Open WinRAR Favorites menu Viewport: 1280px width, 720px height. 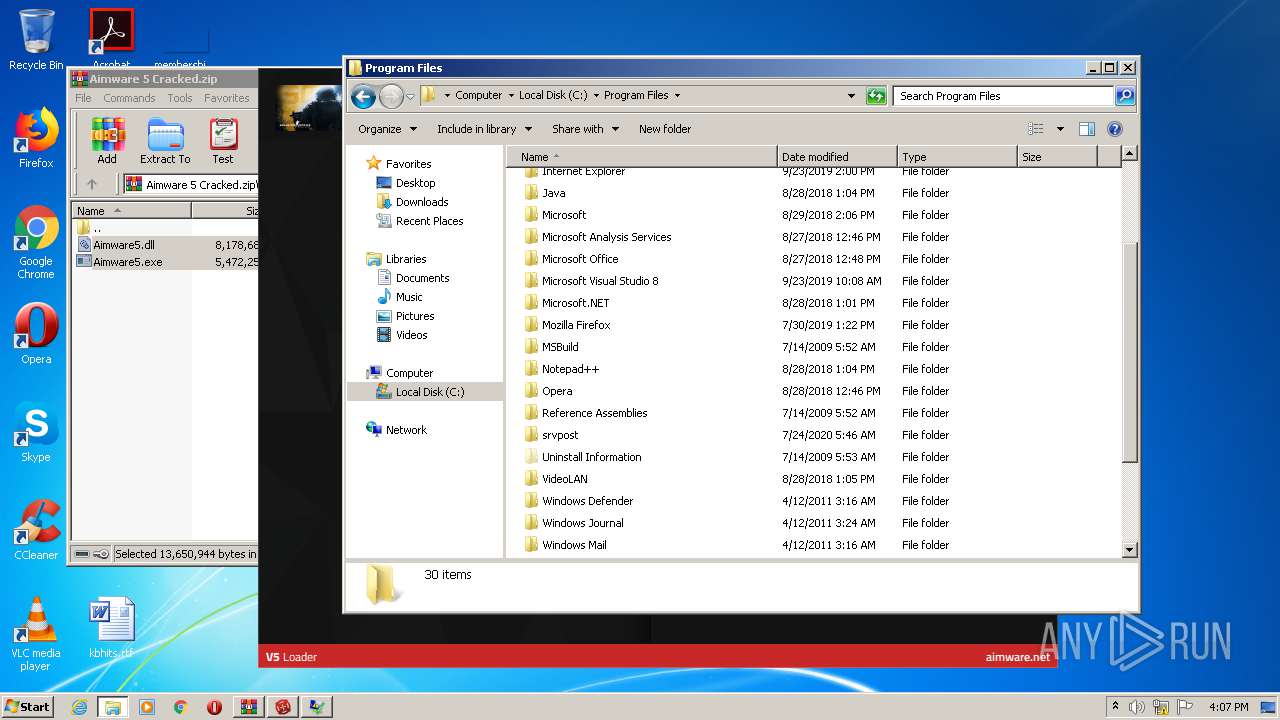pyautogui.click(x=227, y=98)
